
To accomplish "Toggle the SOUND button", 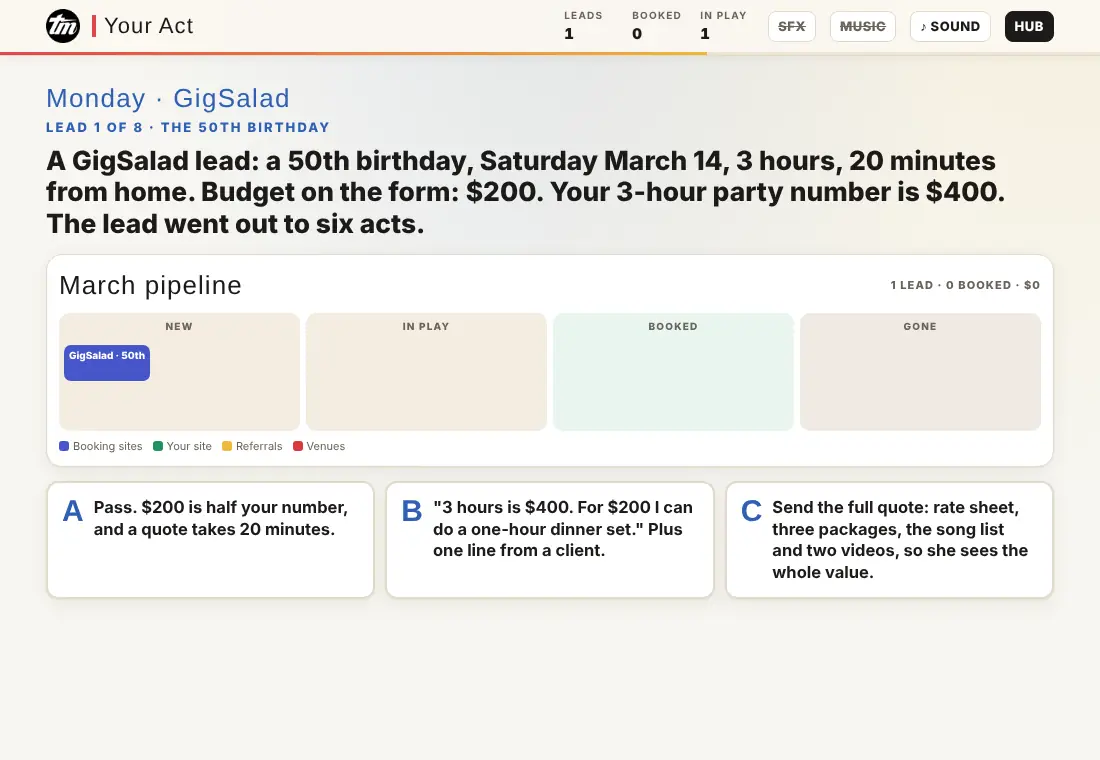I will (950, 27).
